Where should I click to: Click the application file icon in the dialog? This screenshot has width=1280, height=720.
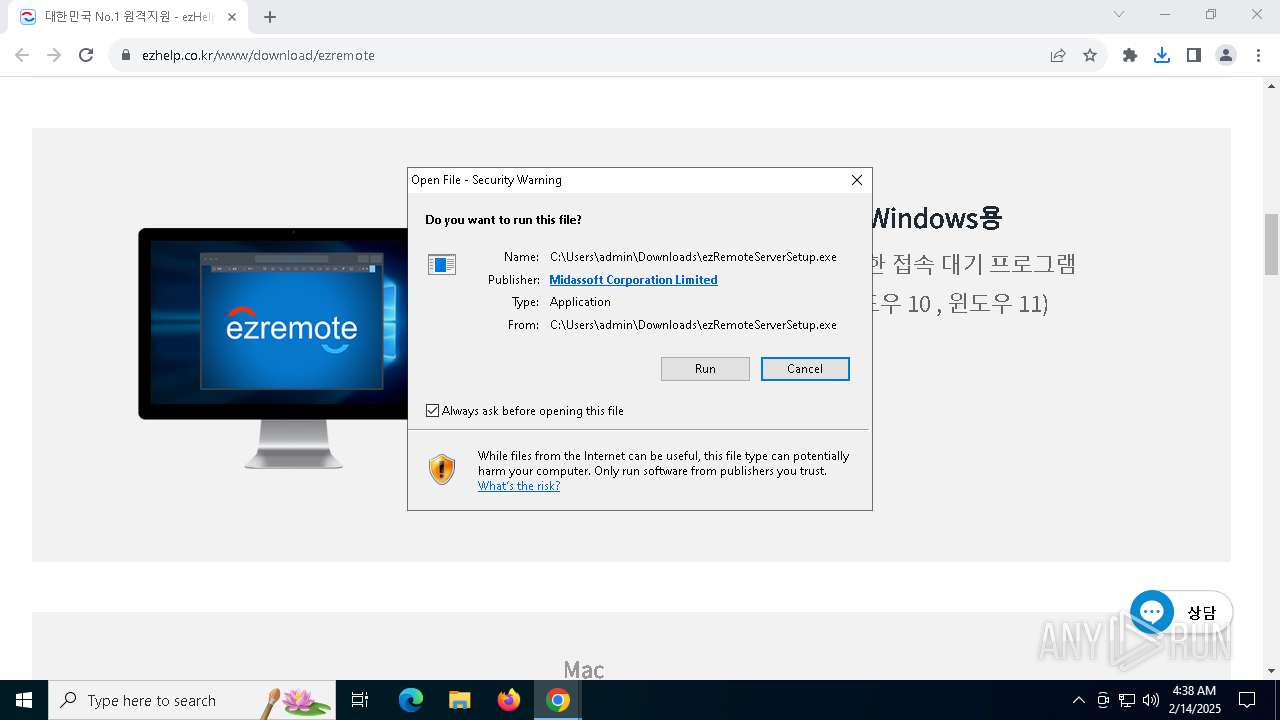pos(442,264)
